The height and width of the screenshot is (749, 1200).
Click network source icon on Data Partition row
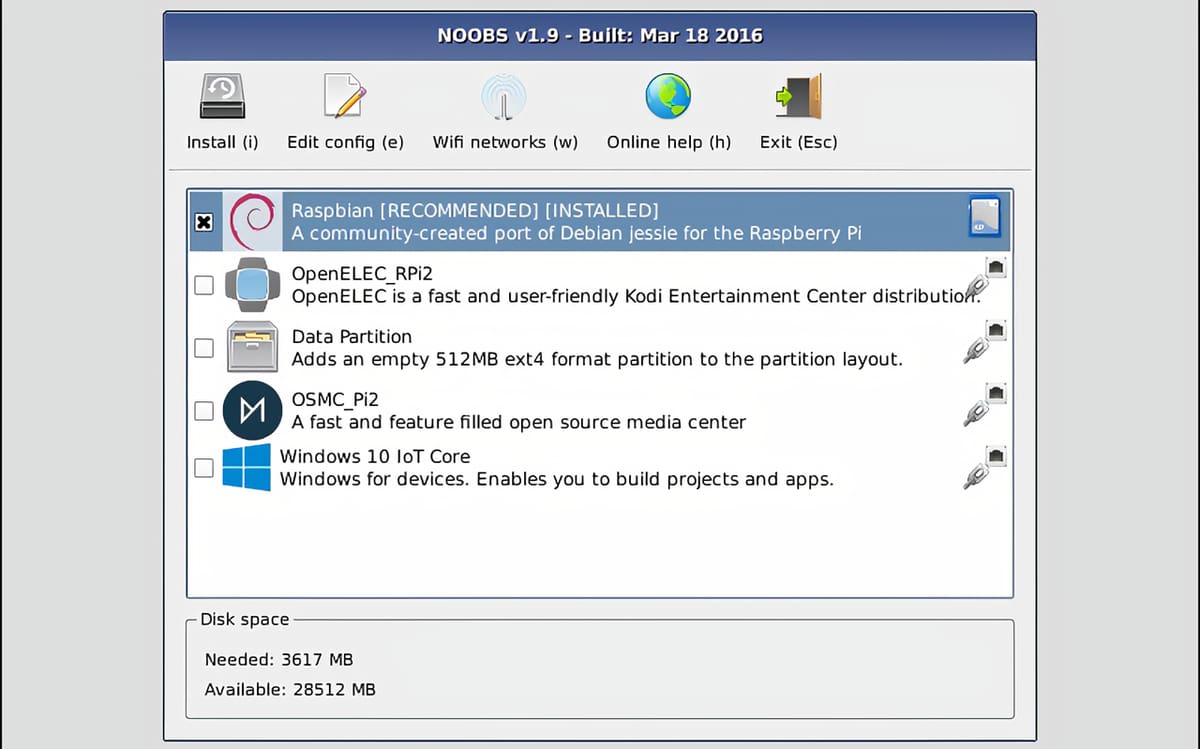tap(986, 342)
